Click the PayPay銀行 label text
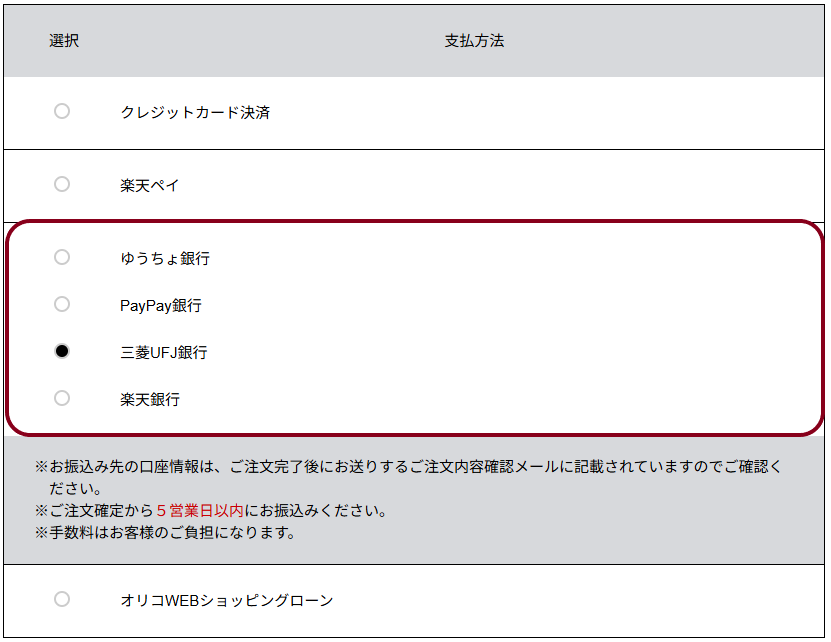 [161, 305]
